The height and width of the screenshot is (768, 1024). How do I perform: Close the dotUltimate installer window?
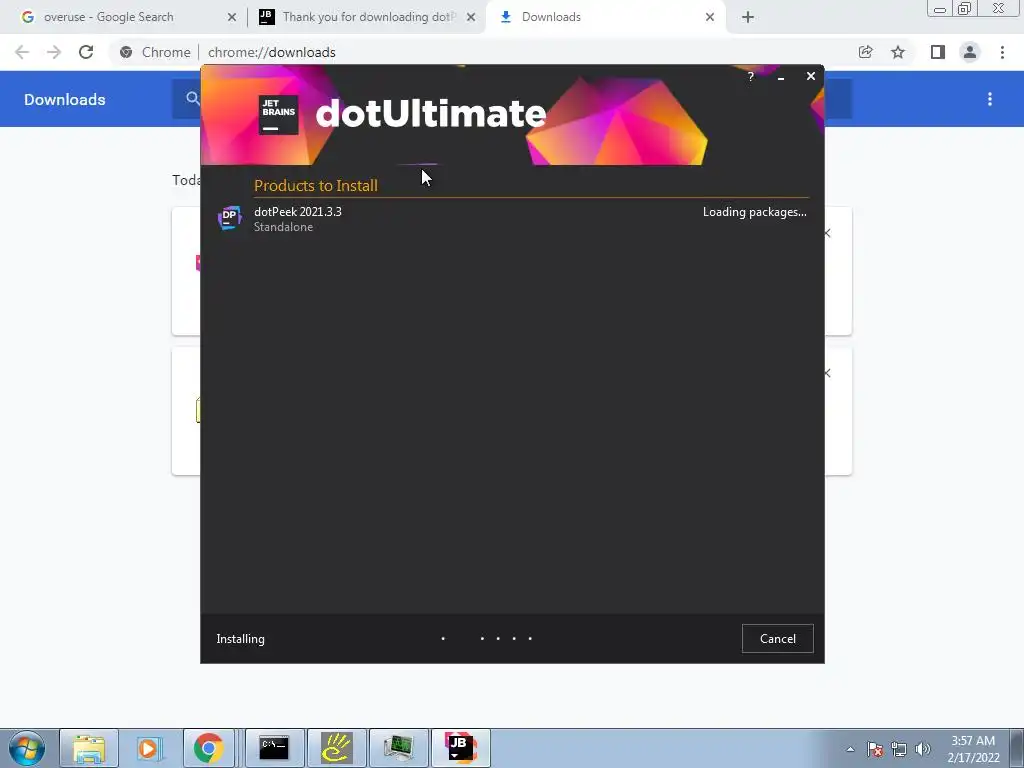[x=810, y=76]
